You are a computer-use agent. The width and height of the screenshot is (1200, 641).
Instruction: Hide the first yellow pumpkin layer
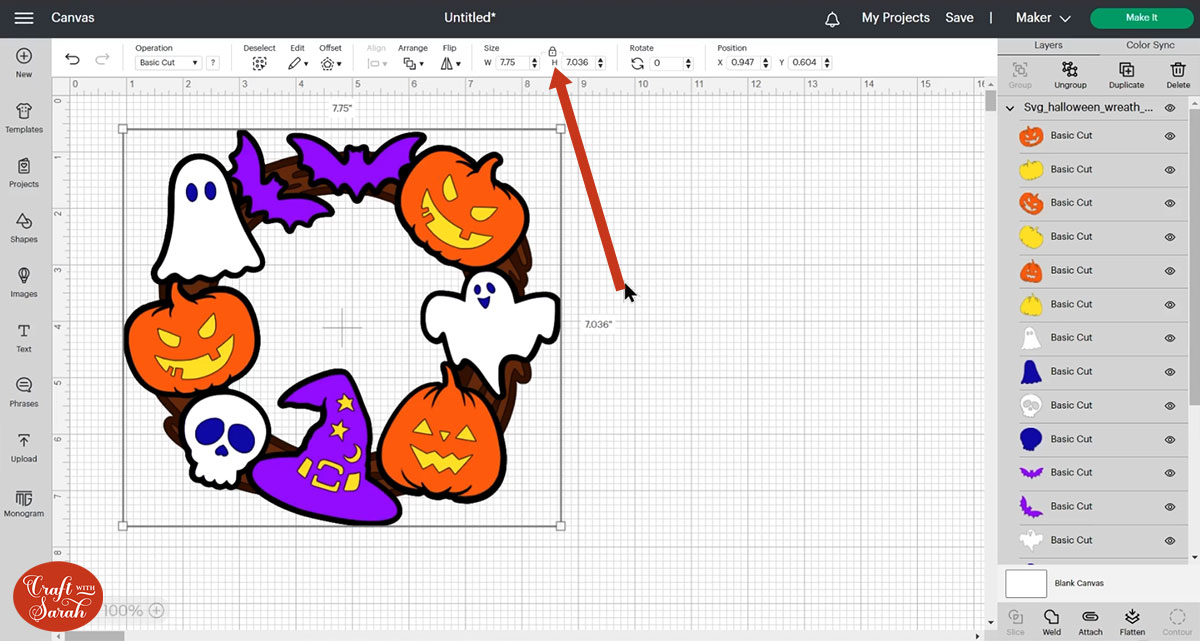(1170, 170)
